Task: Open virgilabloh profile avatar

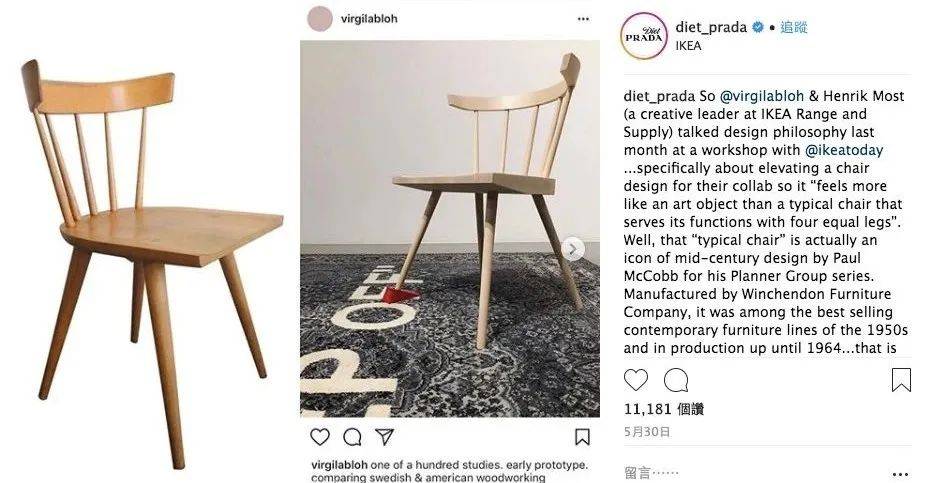Action: tap(320, 18)
